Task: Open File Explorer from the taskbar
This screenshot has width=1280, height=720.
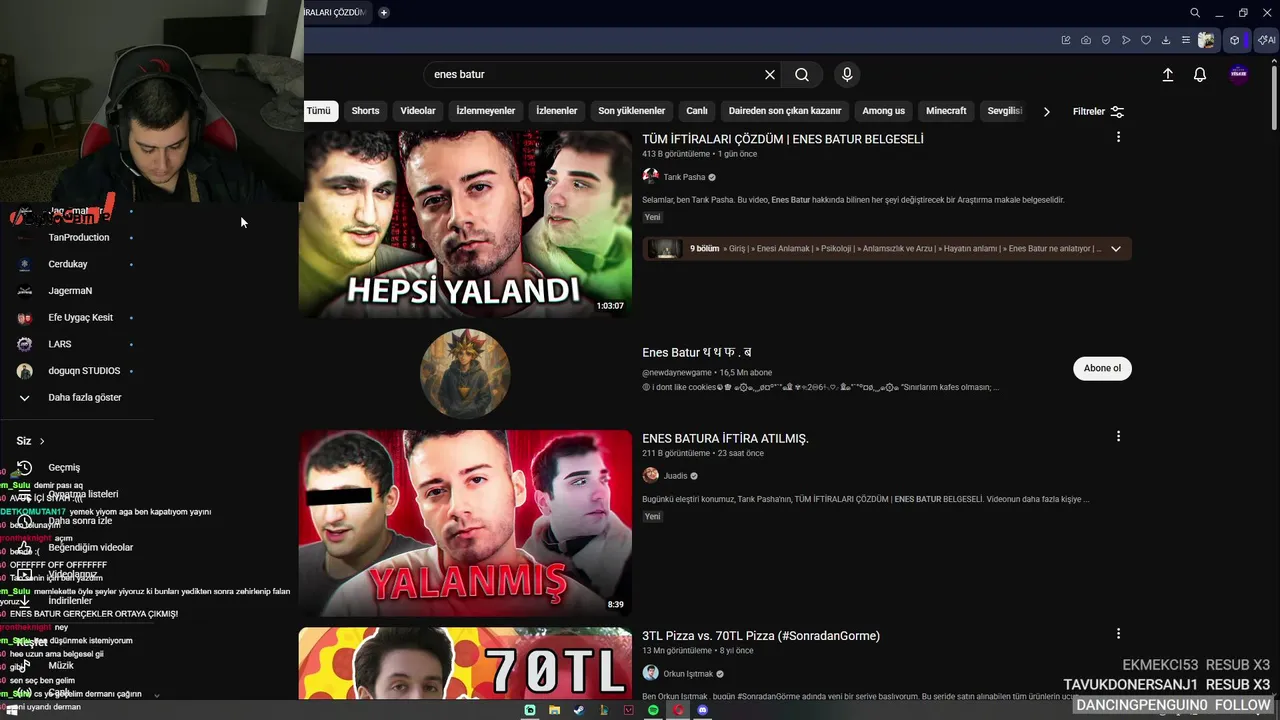Action: [554, 710]
